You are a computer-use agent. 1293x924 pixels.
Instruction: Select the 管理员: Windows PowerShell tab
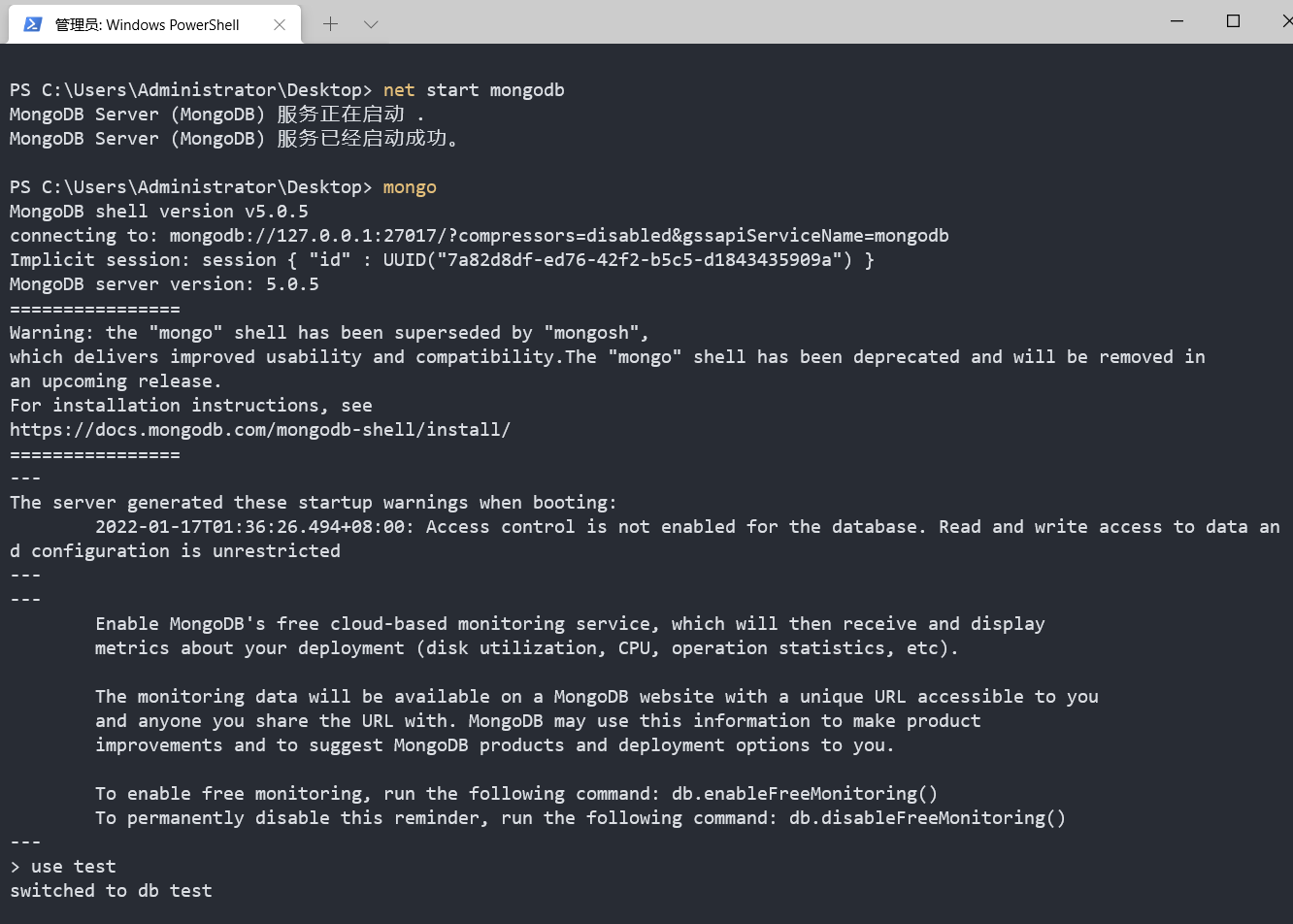click(x=147, y=24)
